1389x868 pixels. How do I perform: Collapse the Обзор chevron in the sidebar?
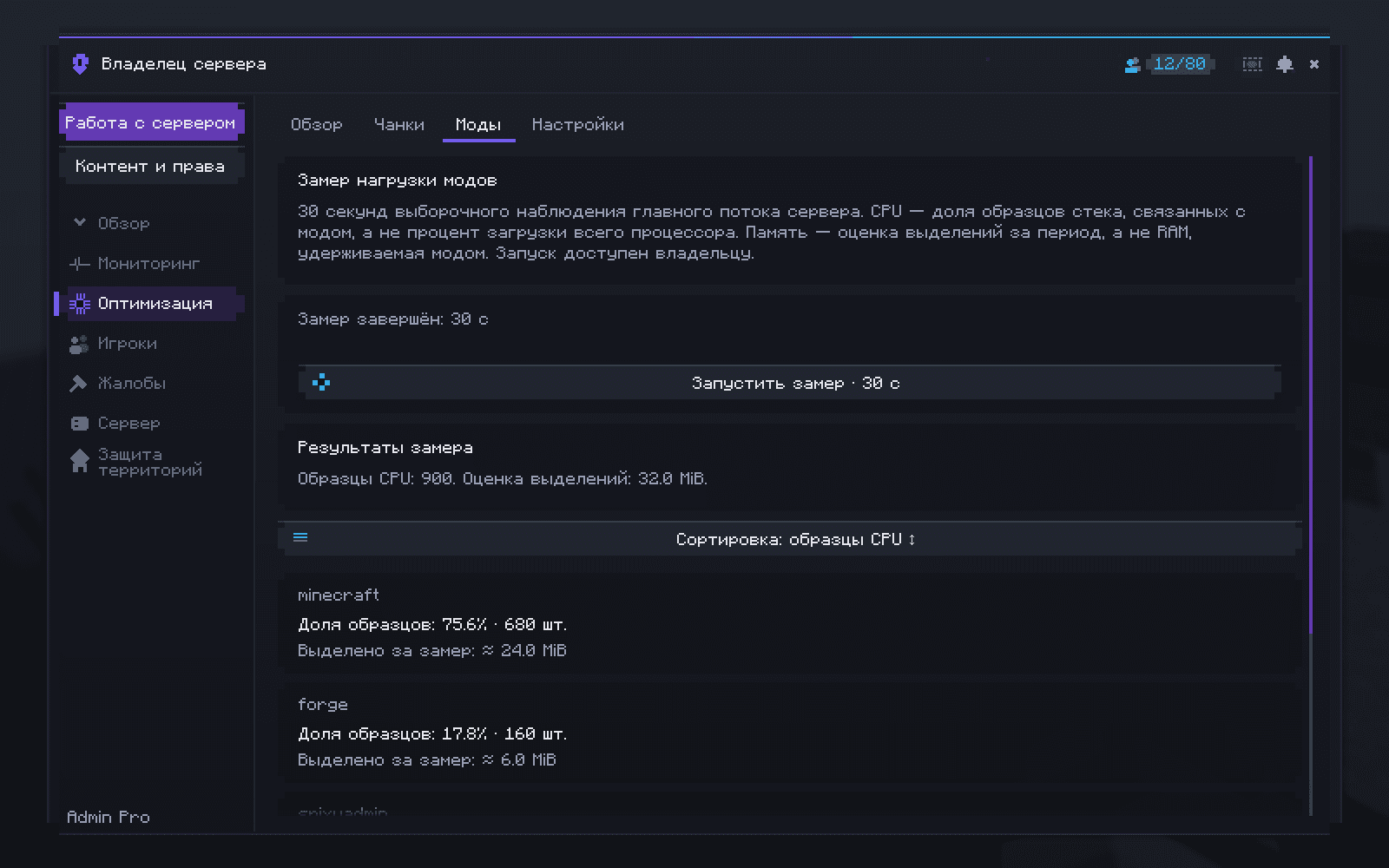tap(80, 223)
